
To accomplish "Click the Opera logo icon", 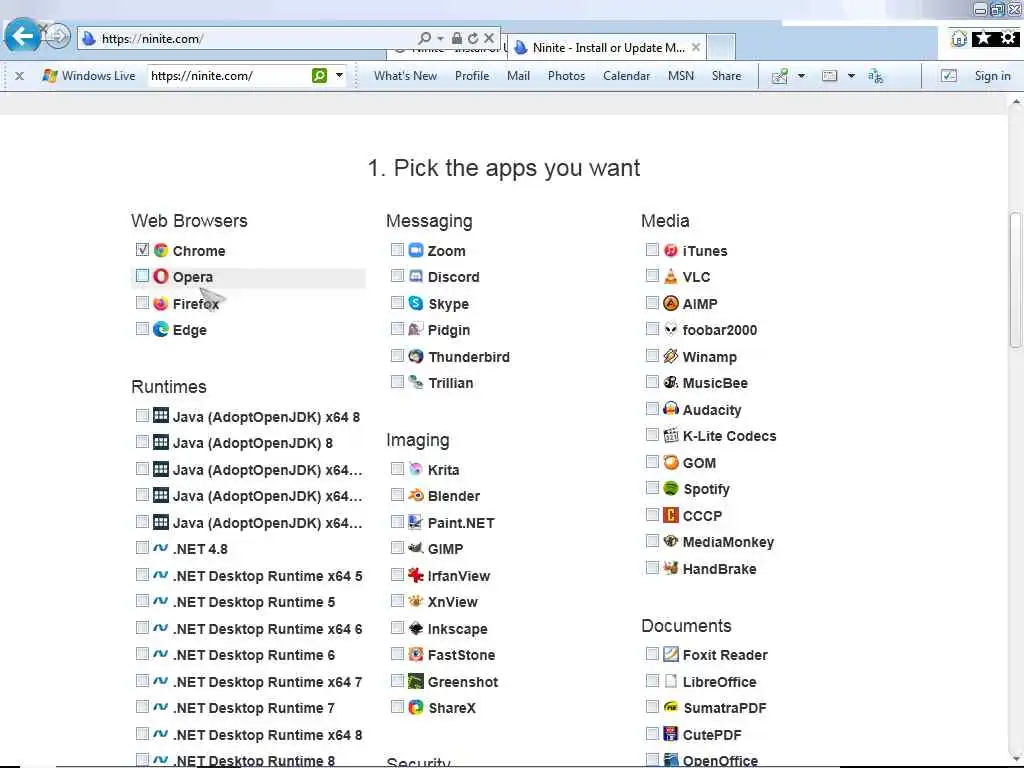I will (x=161, y=276).
